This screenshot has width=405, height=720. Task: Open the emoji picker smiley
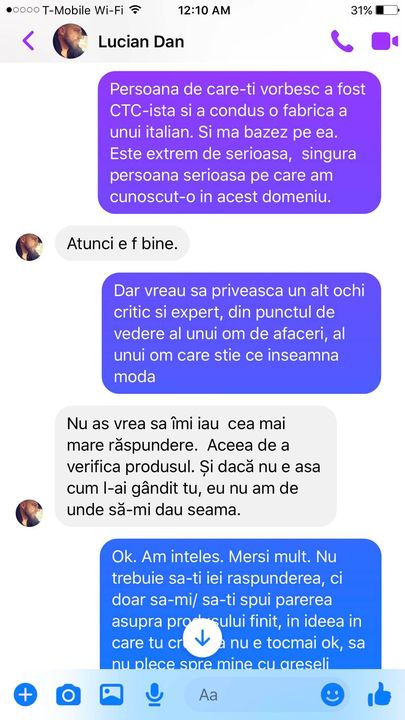point(332,695)
